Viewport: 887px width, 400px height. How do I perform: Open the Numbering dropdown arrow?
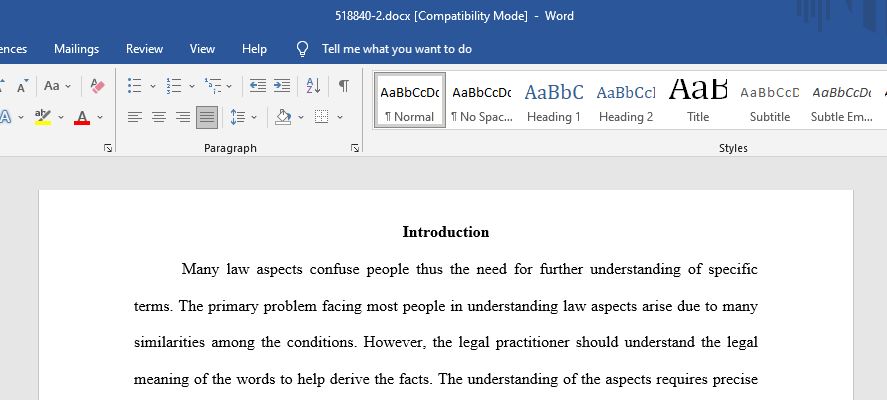[x=192, y=87]
